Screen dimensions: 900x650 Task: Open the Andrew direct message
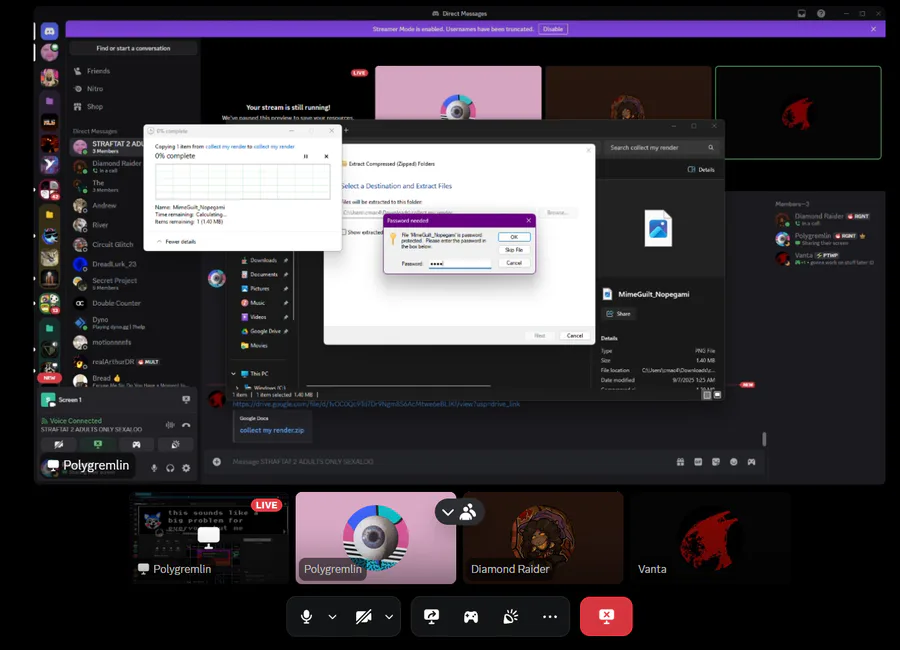click(107, 206)
